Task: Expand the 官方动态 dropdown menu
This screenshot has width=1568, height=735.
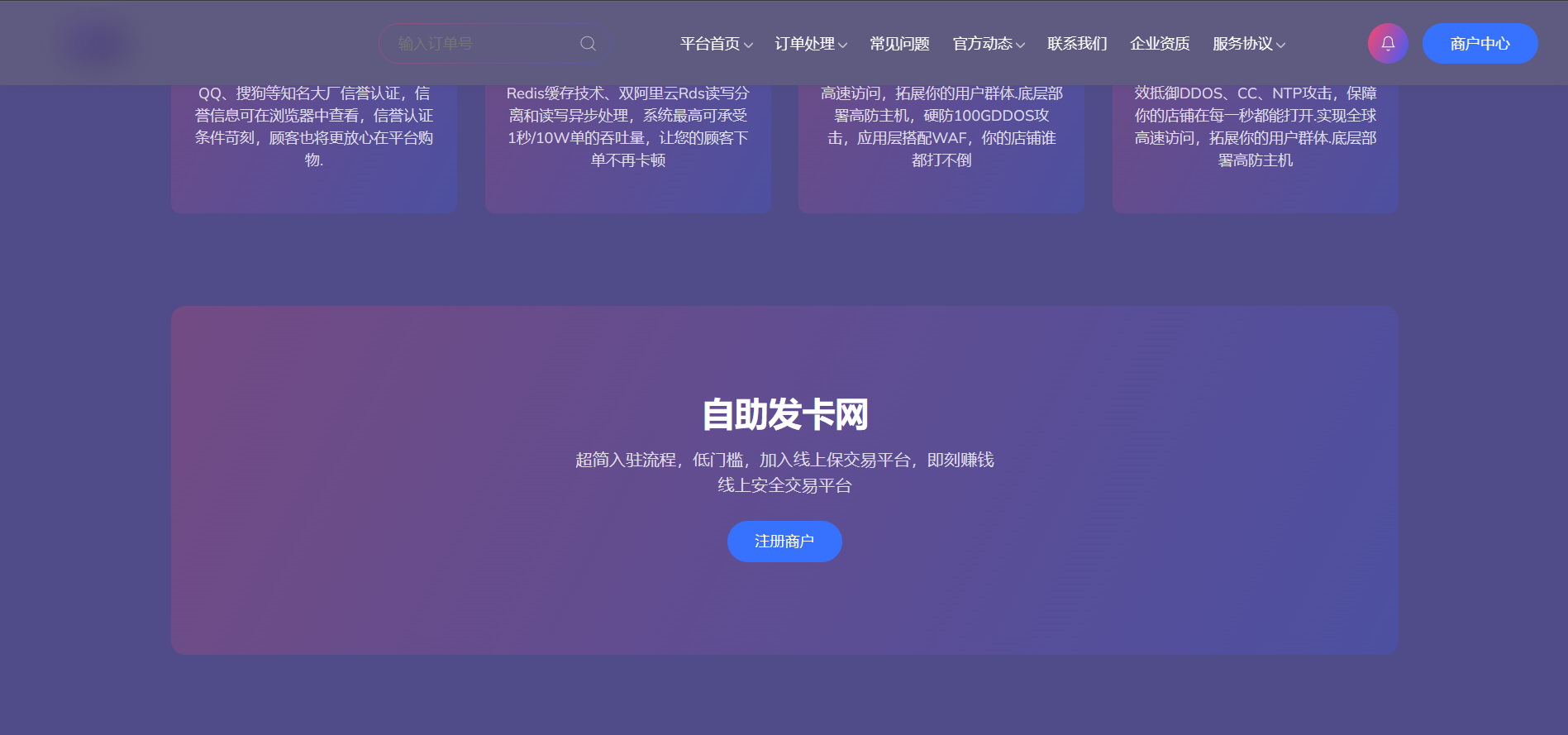Action: [x=989, y=44]
